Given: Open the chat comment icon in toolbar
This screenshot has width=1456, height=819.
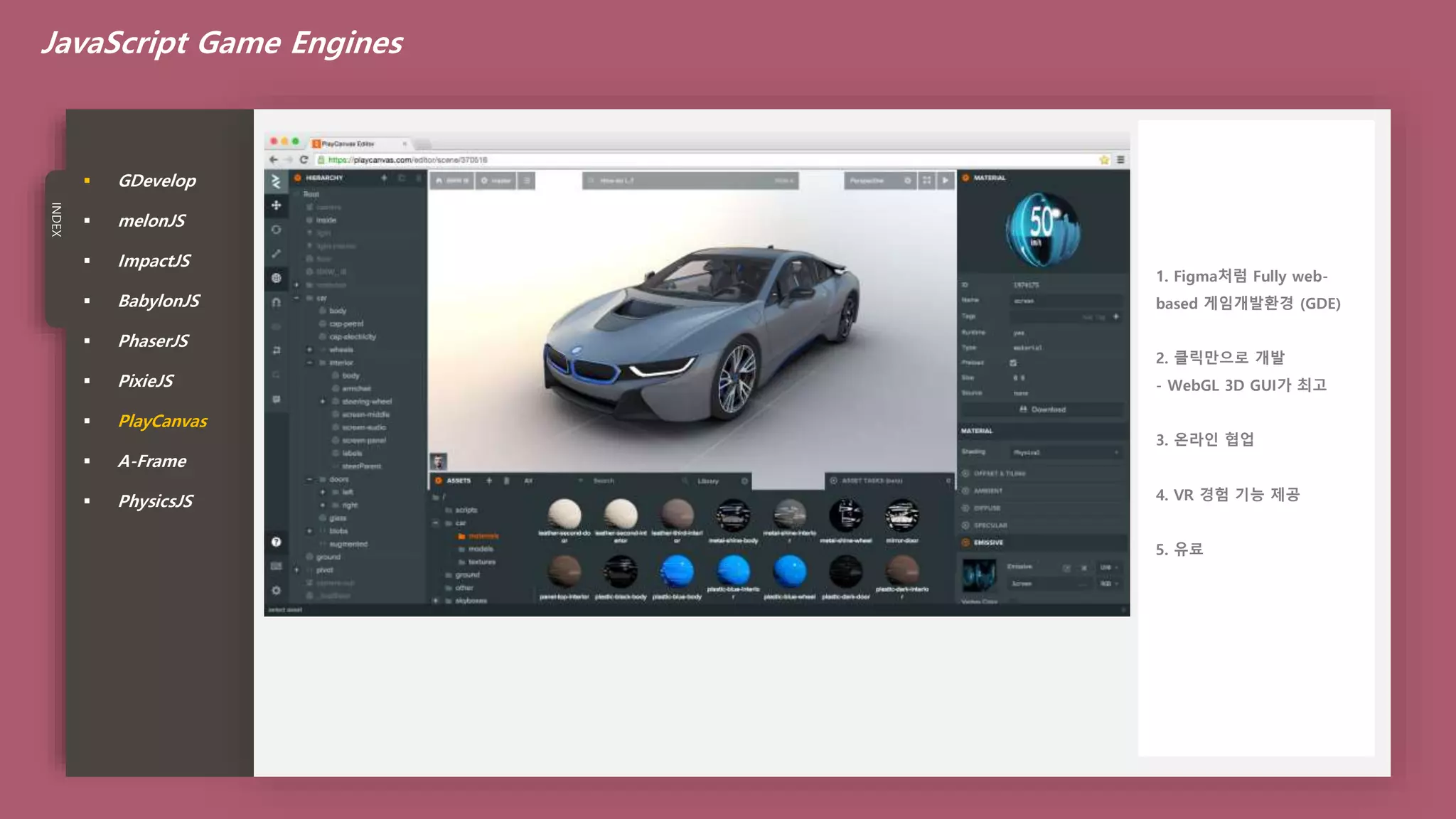Looking at the screenshot, I should [x=276, y=399].
